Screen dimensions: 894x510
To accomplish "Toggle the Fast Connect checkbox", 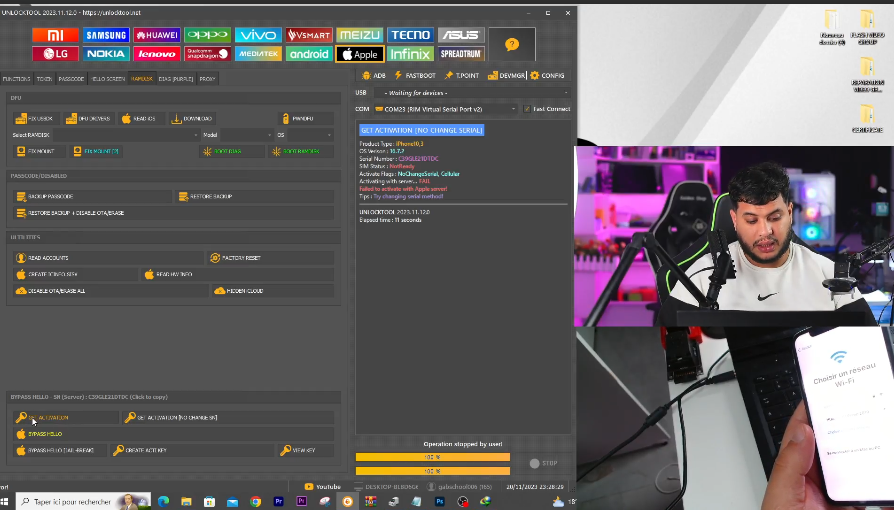I will tap(527, 109).
